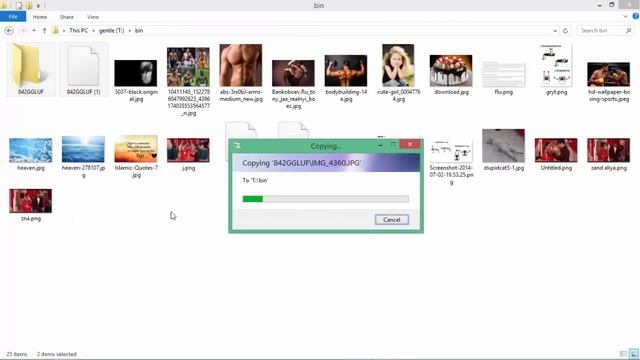Screen dimensions: 640x360
Task: Select the 842GGLUF folder
Action: (31, 69)
